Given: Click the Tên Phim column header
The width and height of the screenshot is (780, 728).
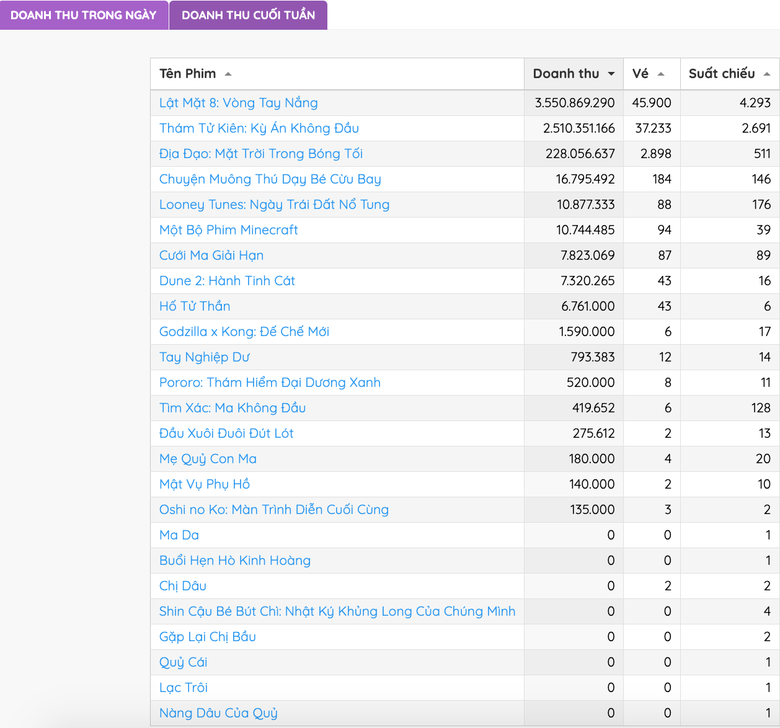Looking at the screenshot, I should [x=187, y=74].
